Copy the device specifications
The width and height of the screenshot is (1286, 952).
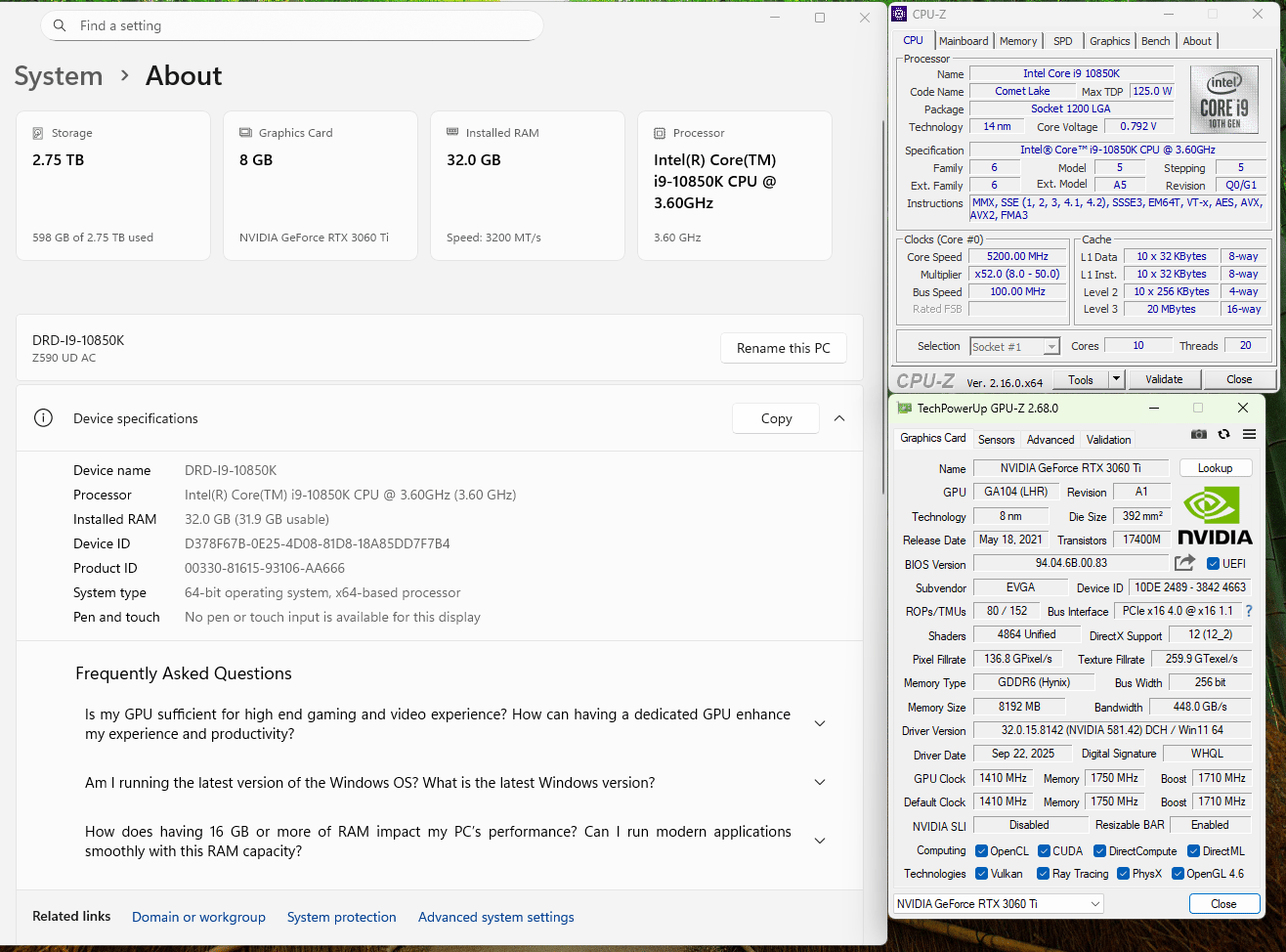point(777,418)
